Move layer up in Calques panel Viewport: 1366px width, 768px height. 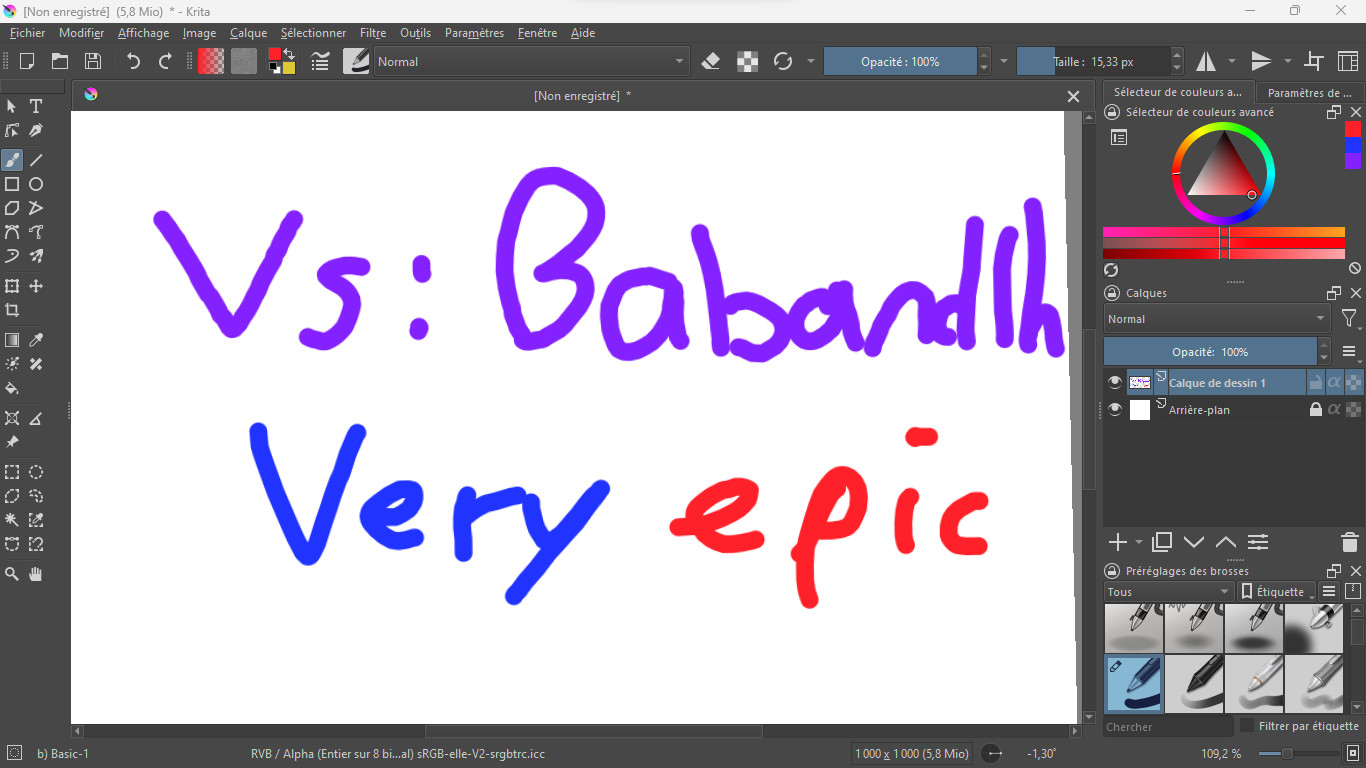pyautogui.click(x=1226, y=542)
